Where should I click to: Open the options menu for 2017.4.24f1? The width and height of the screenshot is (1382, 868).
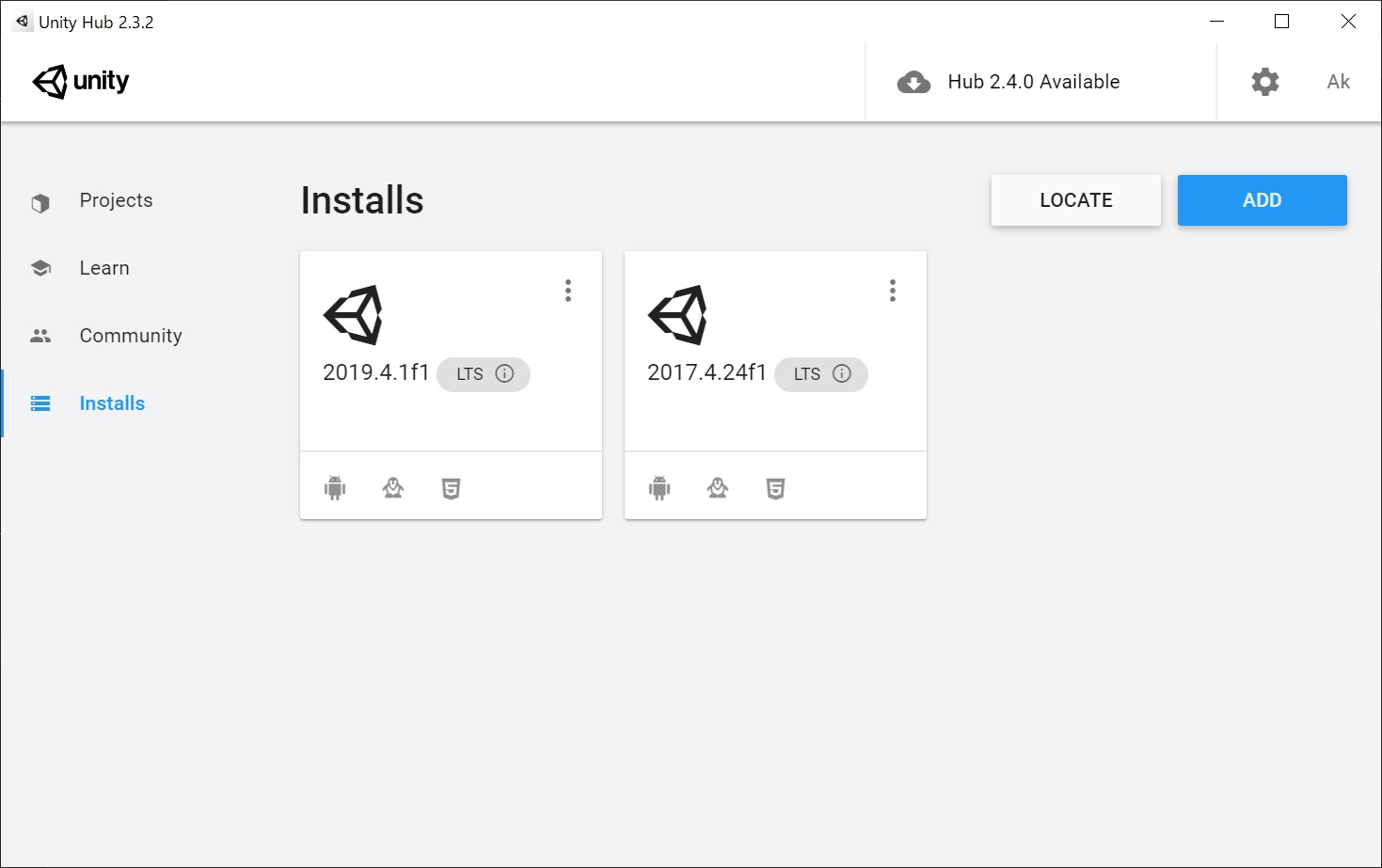pyautogui.click(x=893, y=291)
